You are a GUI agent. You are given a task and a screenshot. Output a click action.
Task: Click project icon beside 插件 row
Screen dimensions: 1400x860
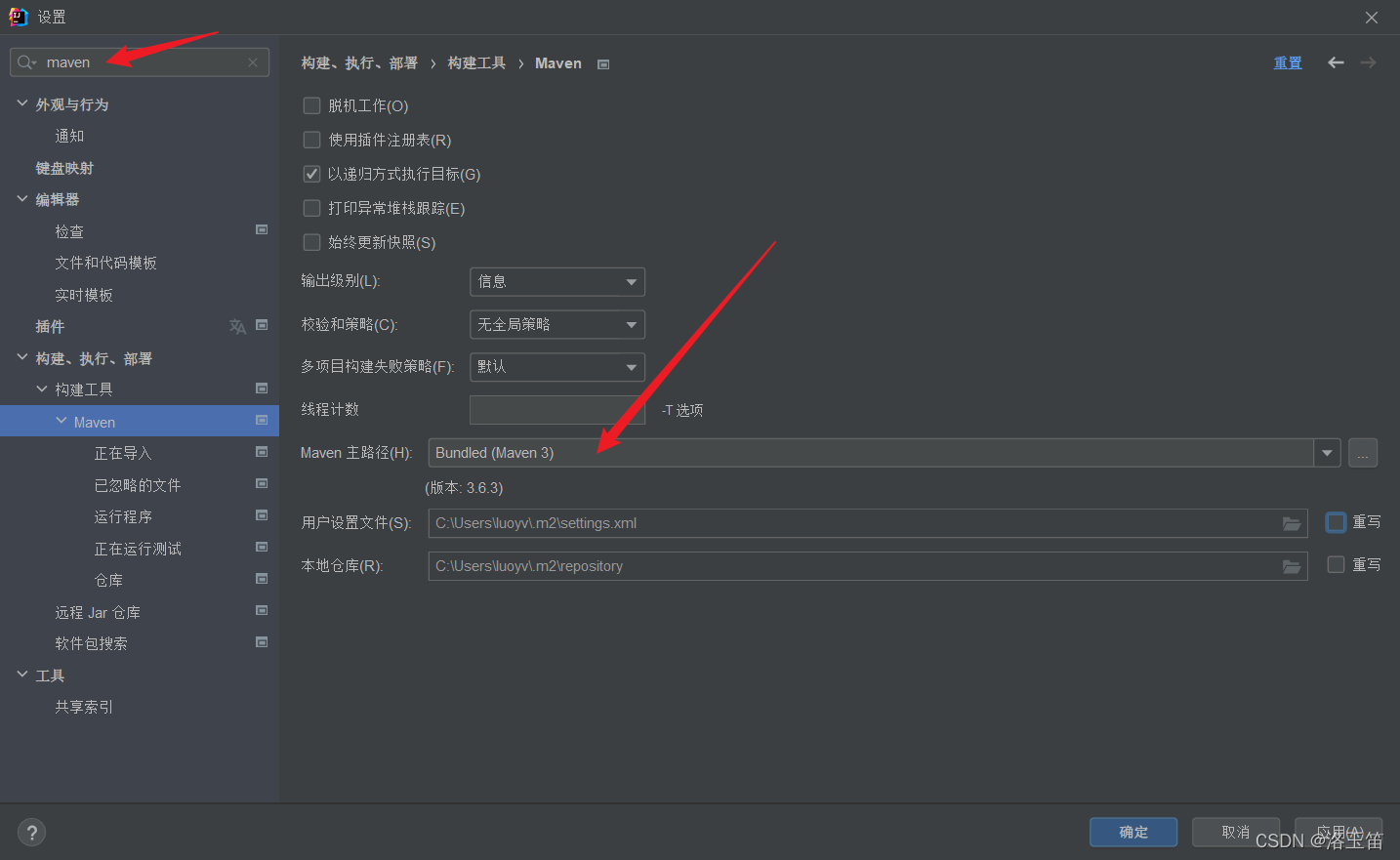262,325
